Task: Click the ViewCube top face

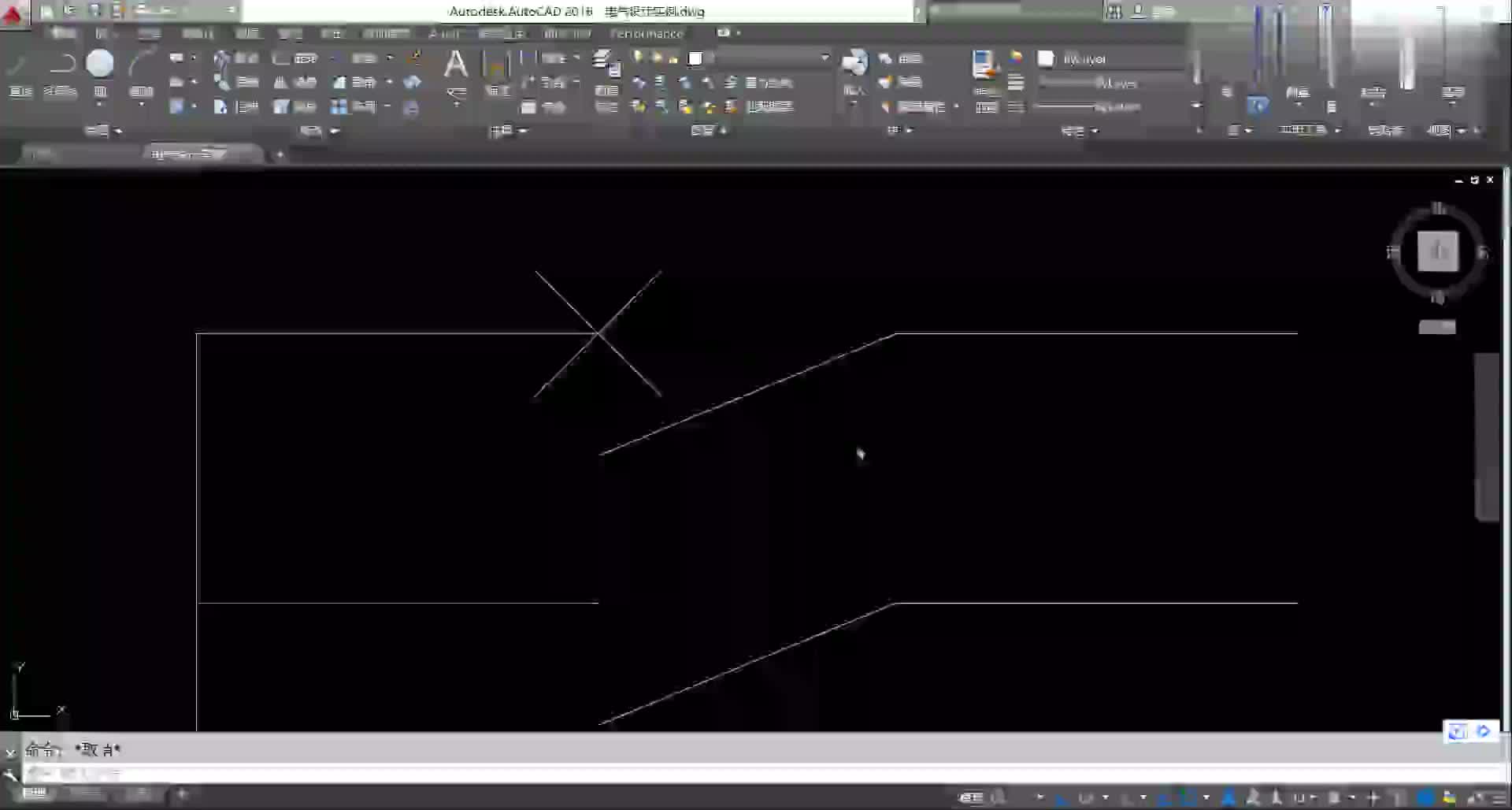Action: [x=1438, y=251]
